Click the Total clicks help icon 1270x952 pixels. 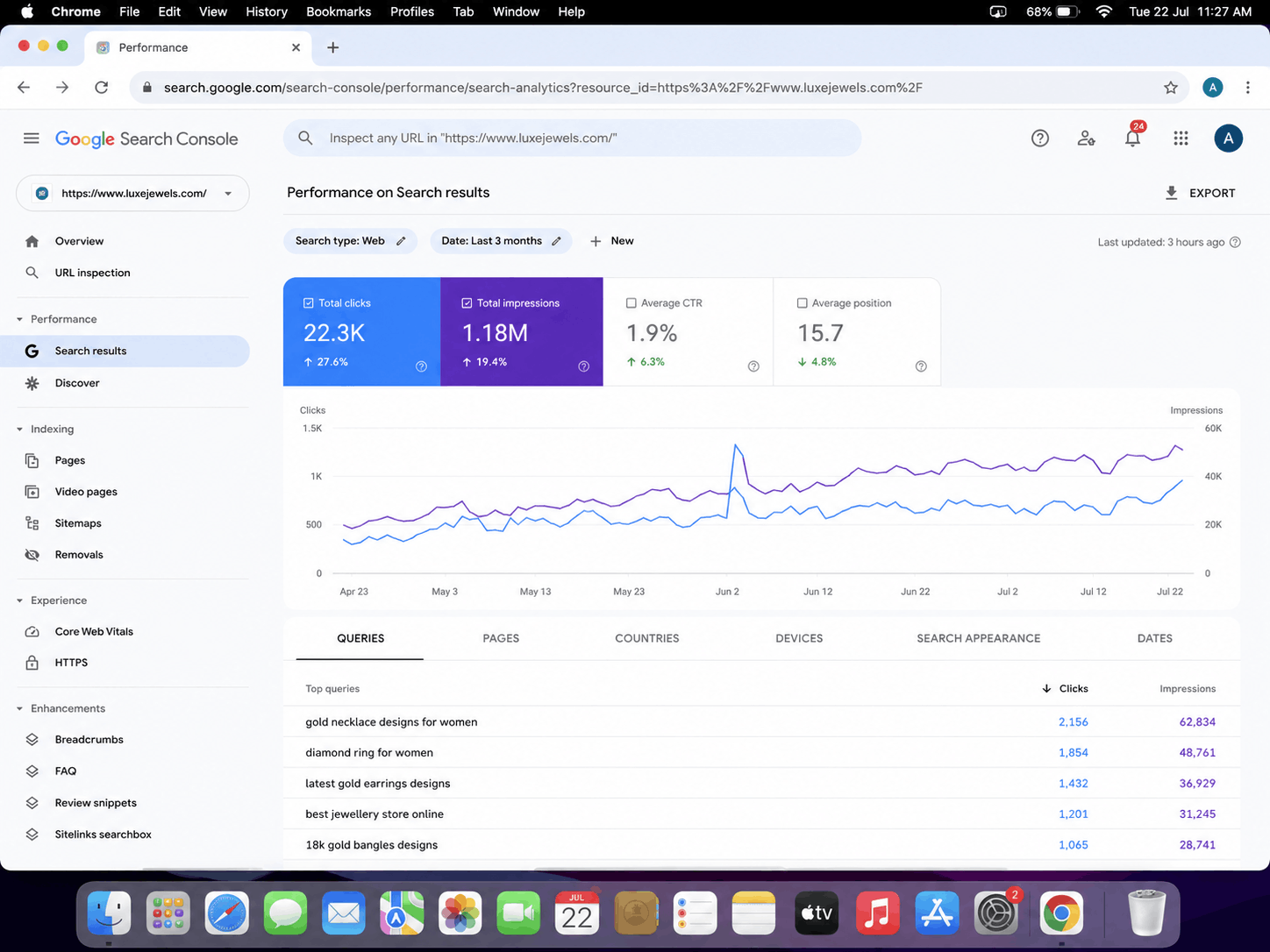tap(421, 366)
